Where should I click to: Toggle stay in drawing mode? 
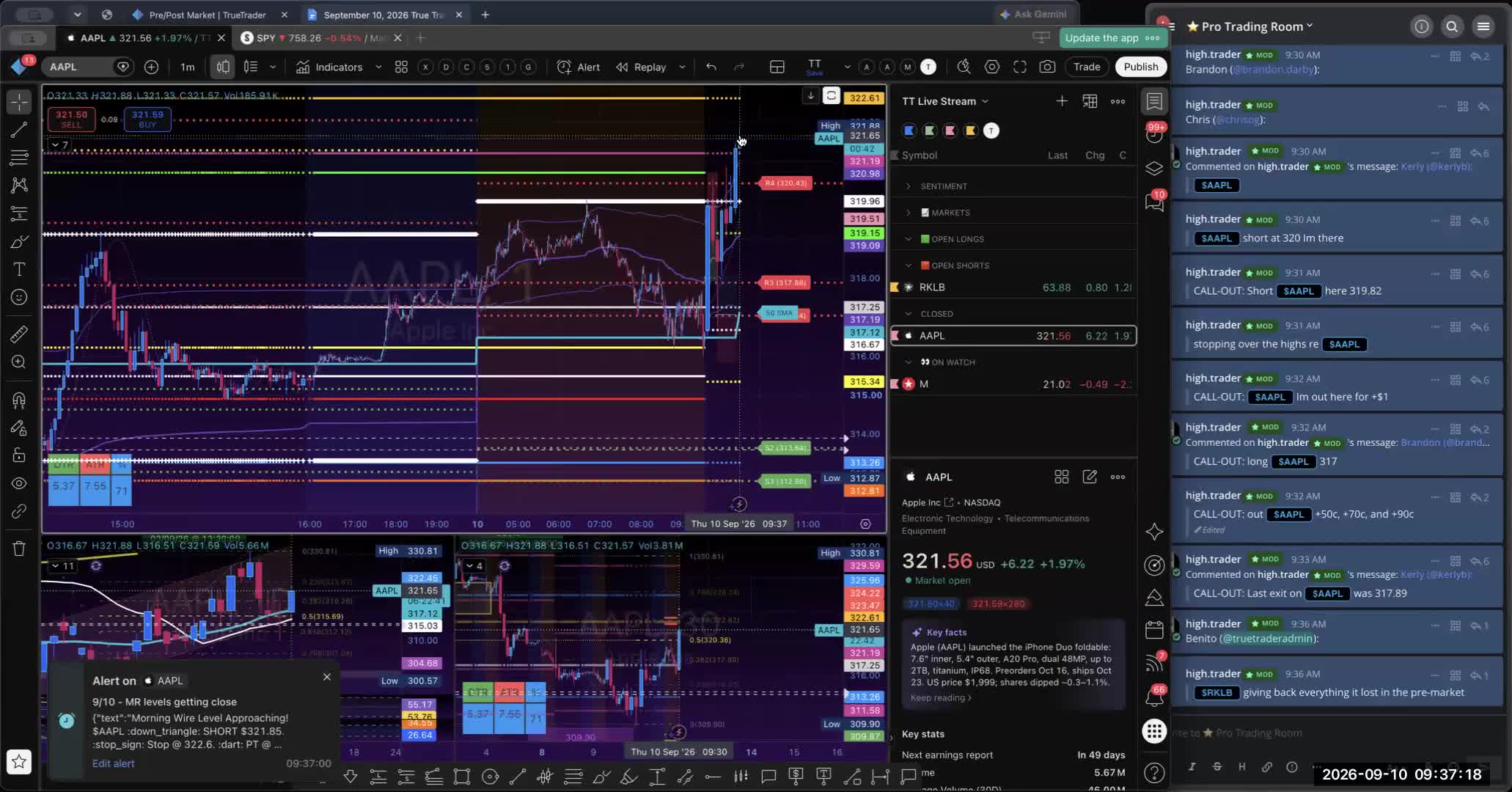tap(19, 428)
